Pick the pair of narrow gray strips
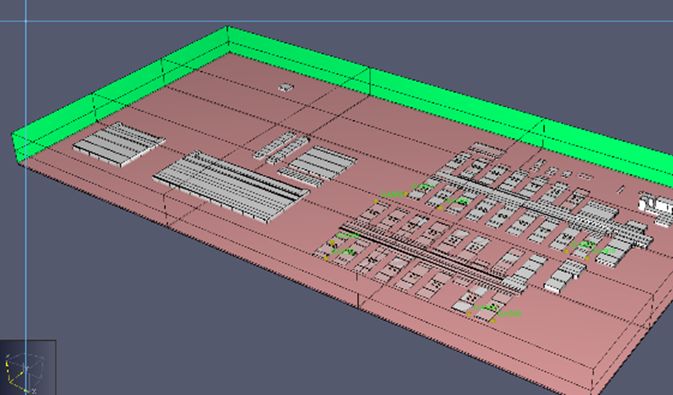Image resolution: width=673 pixels, height=395 pixels. coord(281,147)
